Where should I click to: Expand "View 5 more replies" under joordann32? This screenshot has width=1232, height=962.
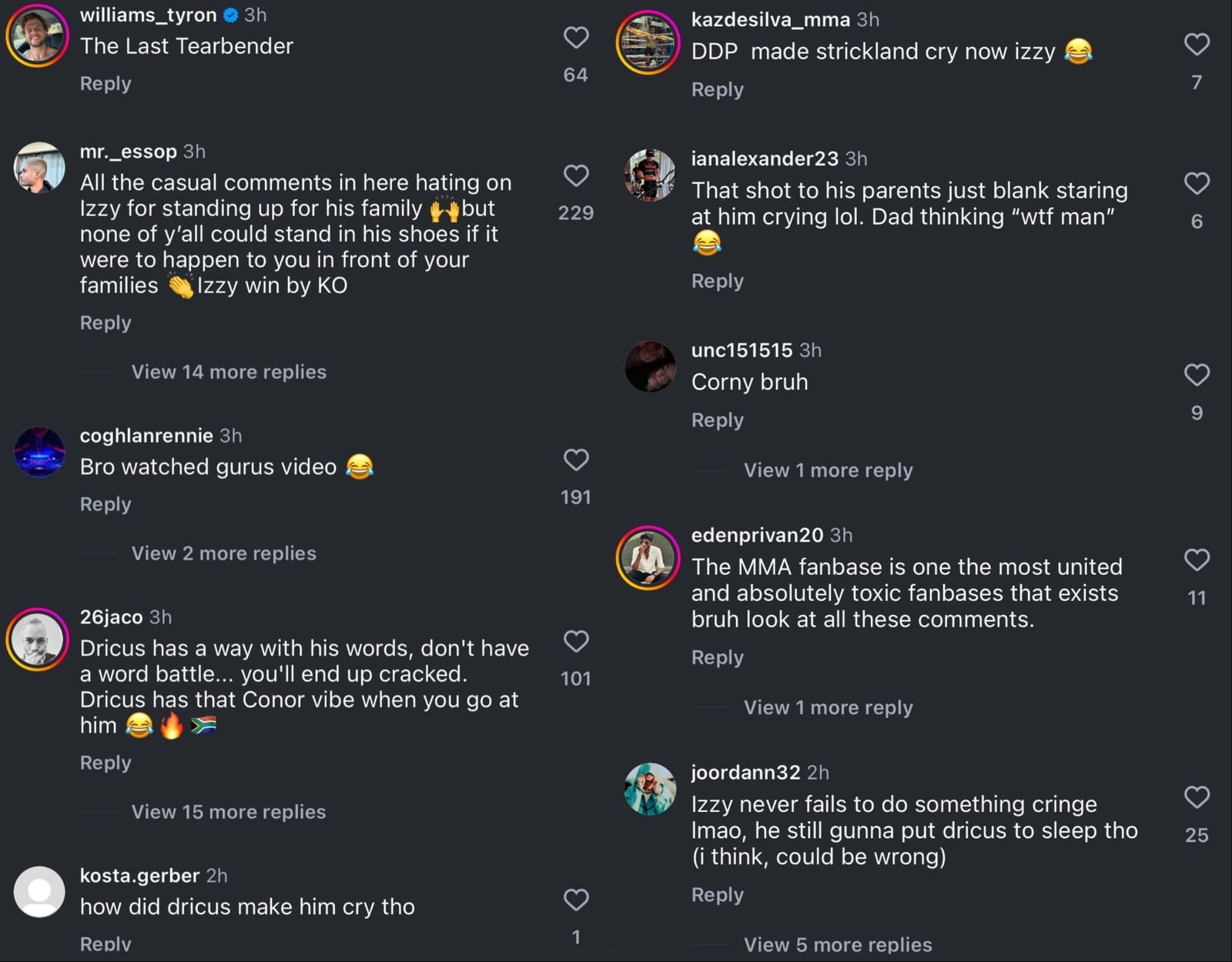(x=838, y=944)
